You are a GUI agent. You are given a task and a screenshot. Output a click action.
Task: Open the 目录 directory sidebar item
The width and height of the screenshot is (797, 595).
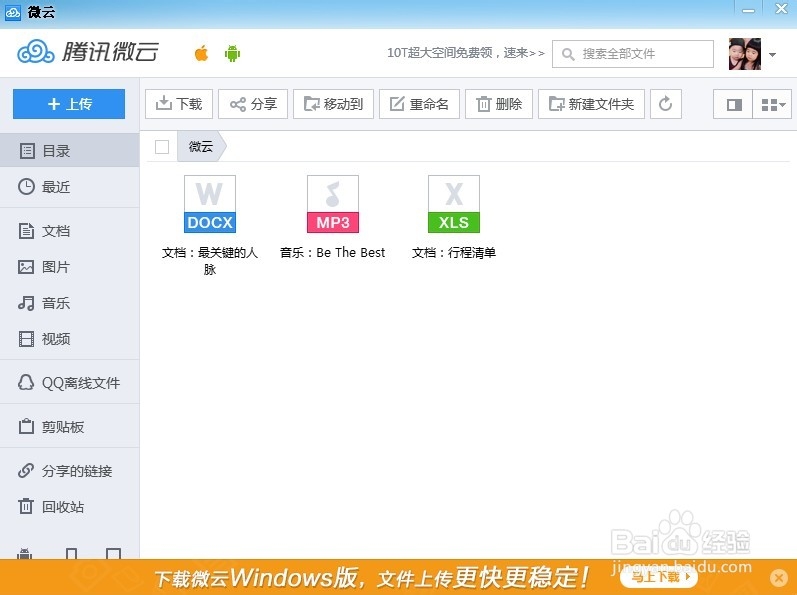[70, 150]
